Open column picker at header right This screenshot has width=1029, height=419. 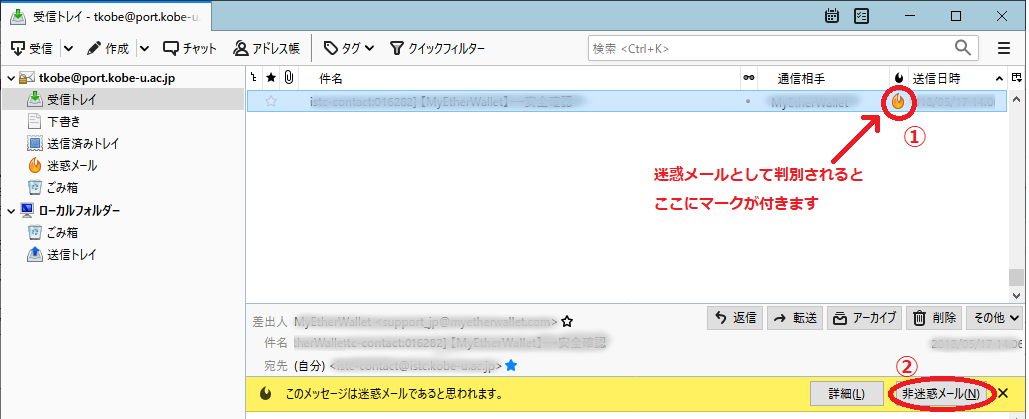point(1017,77)
